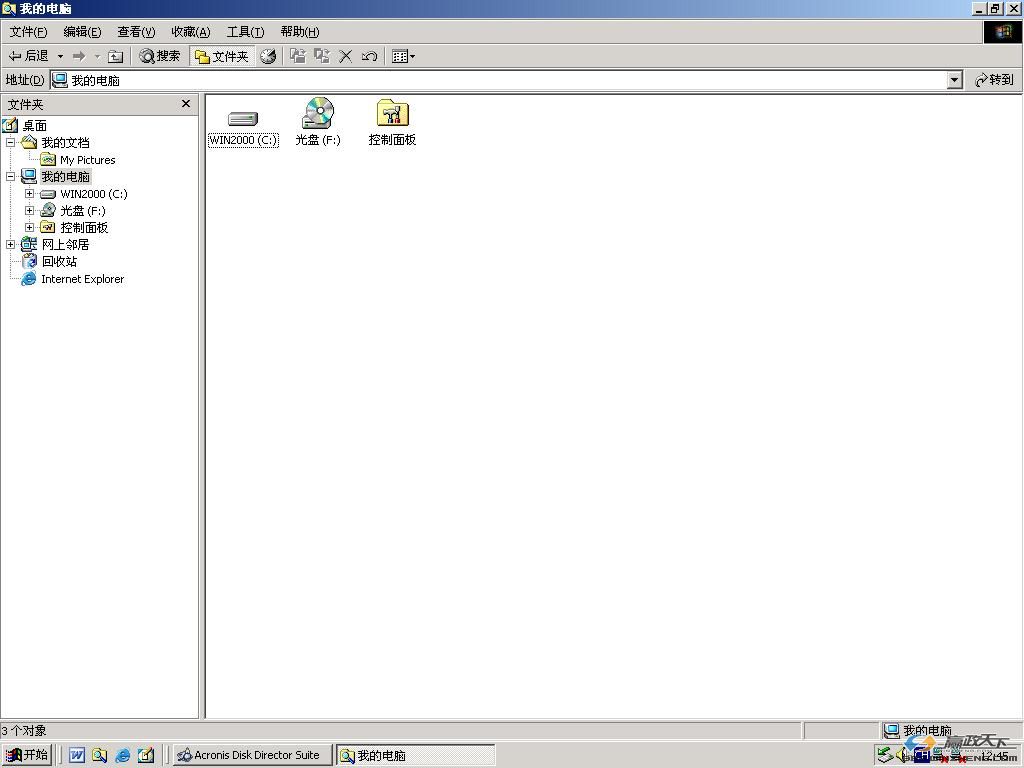Launch Explorer search icon in quick launch
Viewport: 1024px width, 768px height.
pos(99,756)
